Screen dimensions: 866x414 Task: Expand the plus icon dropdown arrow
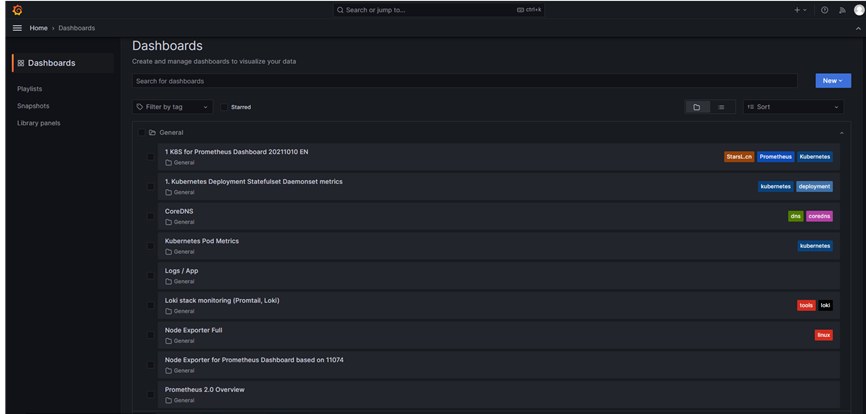[x=805, y=10]
